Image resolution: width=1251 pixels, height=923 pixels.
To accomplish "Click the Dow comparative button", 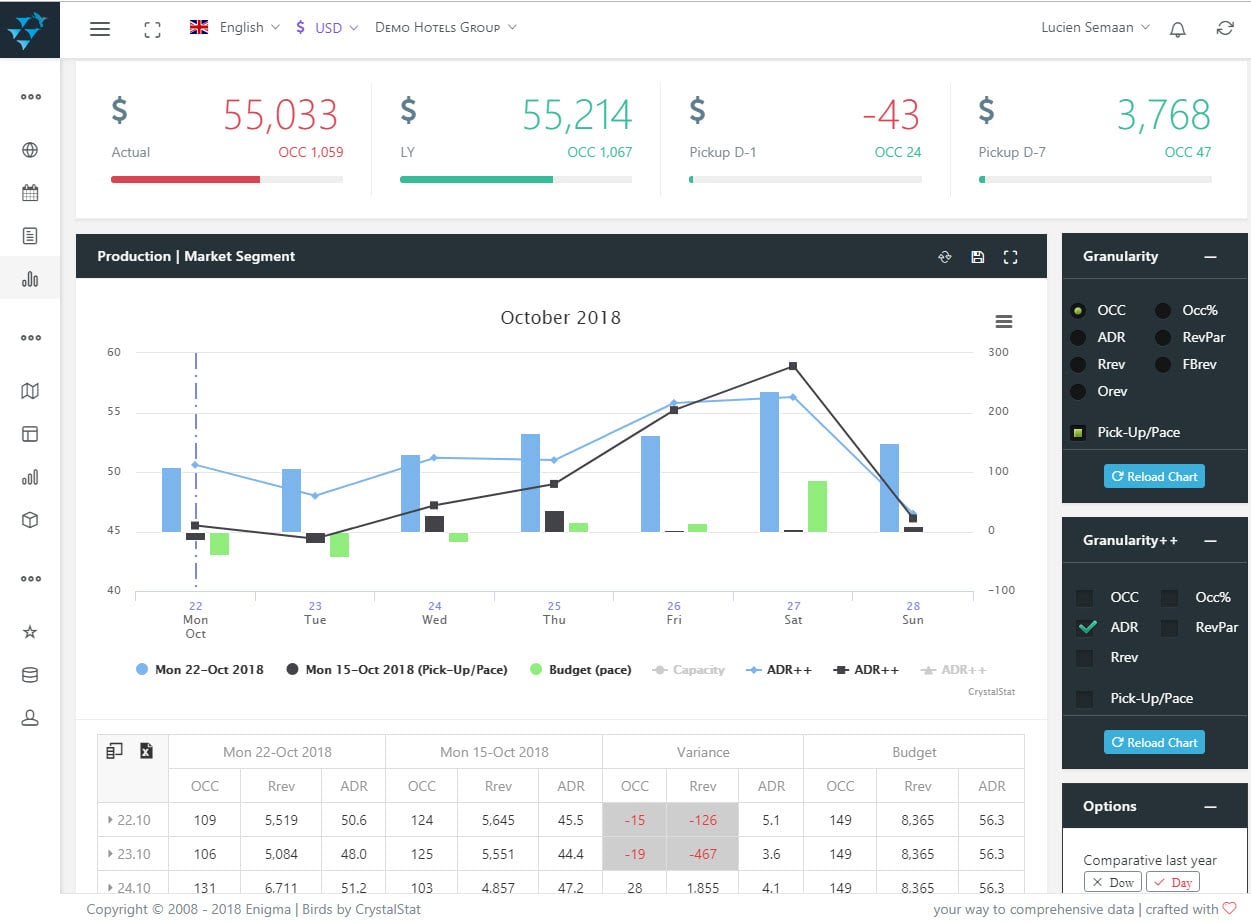I will (1112, 882).
